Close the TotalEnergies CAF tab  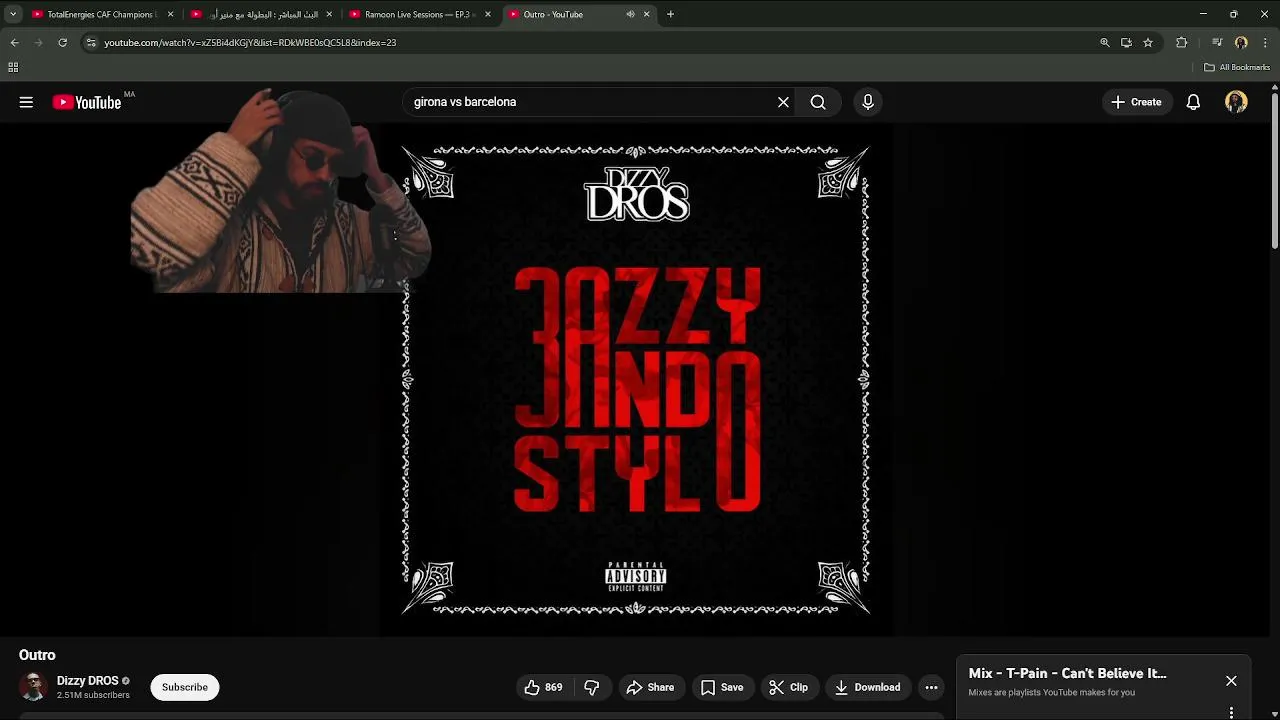point(170,14)
